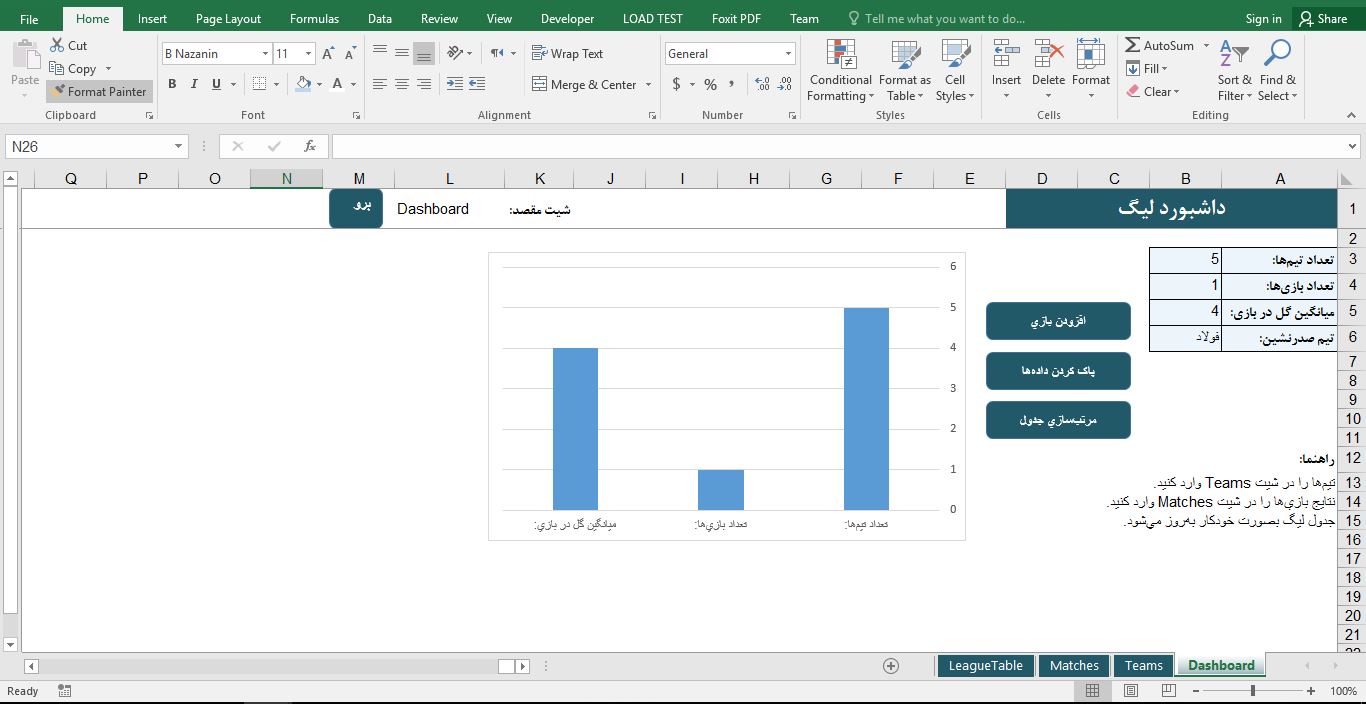
Task: Click the Copy icon
Action: coord(55,69)
